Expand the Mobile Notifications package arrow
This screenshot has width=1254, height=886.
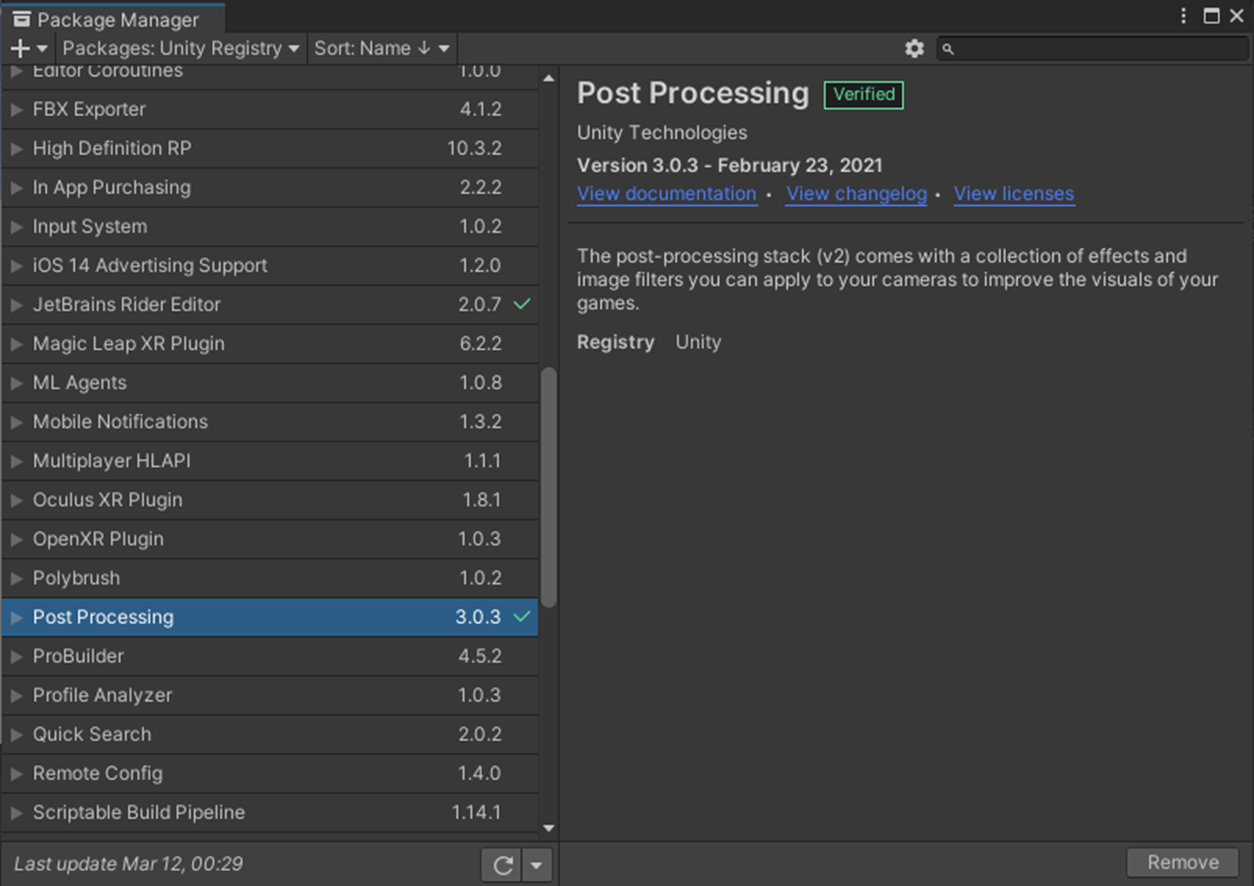[16, 421]
